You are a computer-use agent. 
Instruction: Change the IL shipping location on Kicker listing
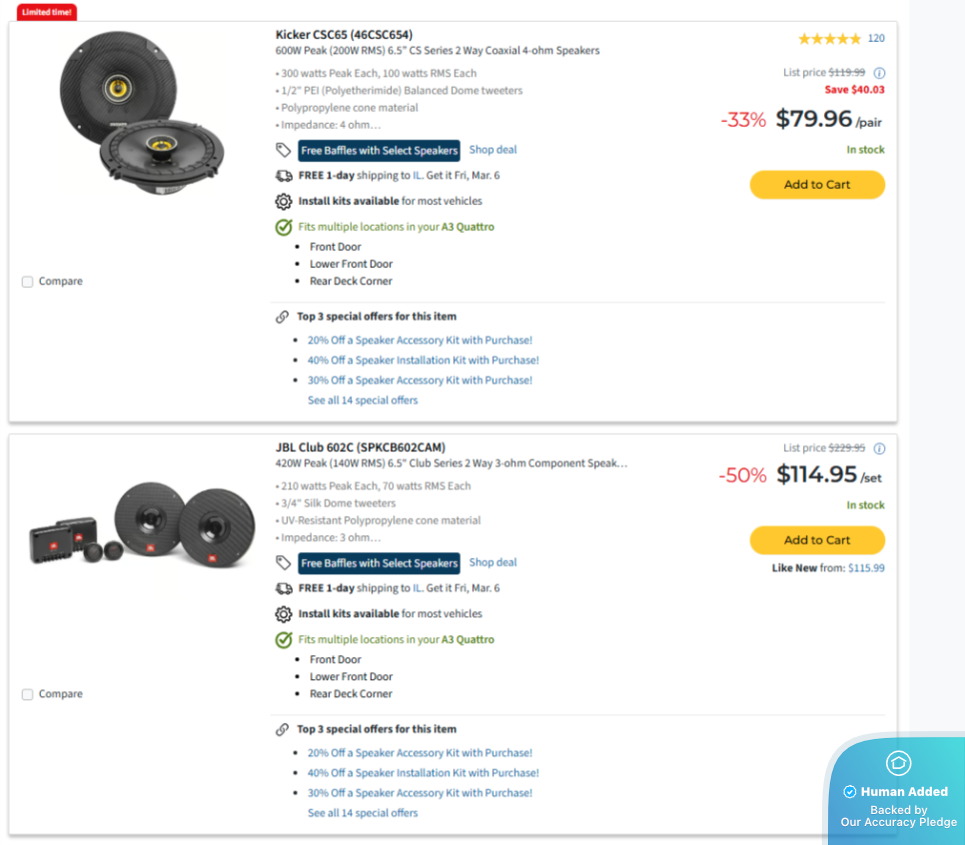418,176
